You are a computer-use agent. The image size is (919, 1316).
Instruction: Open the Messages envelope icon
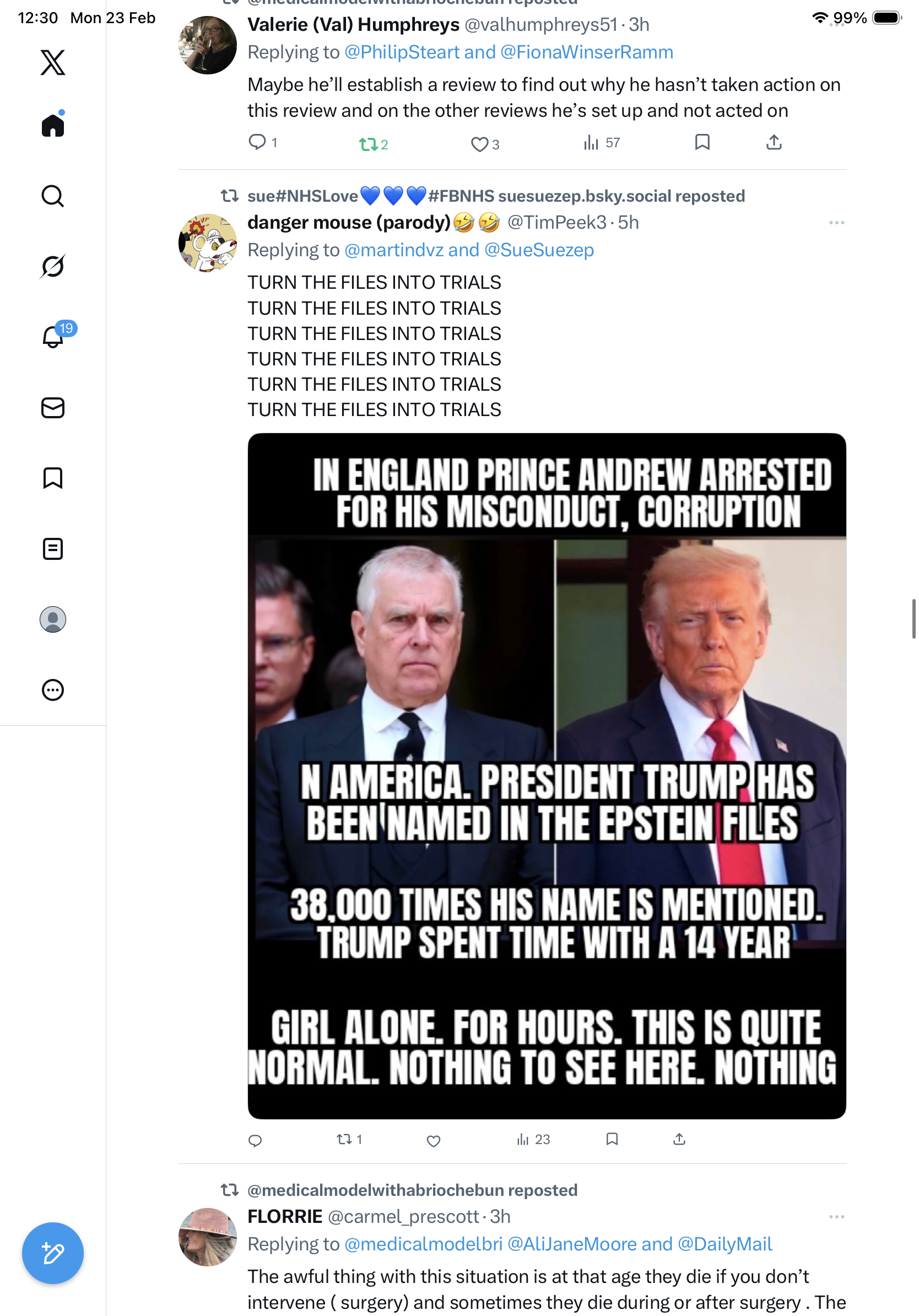(53, 407)
